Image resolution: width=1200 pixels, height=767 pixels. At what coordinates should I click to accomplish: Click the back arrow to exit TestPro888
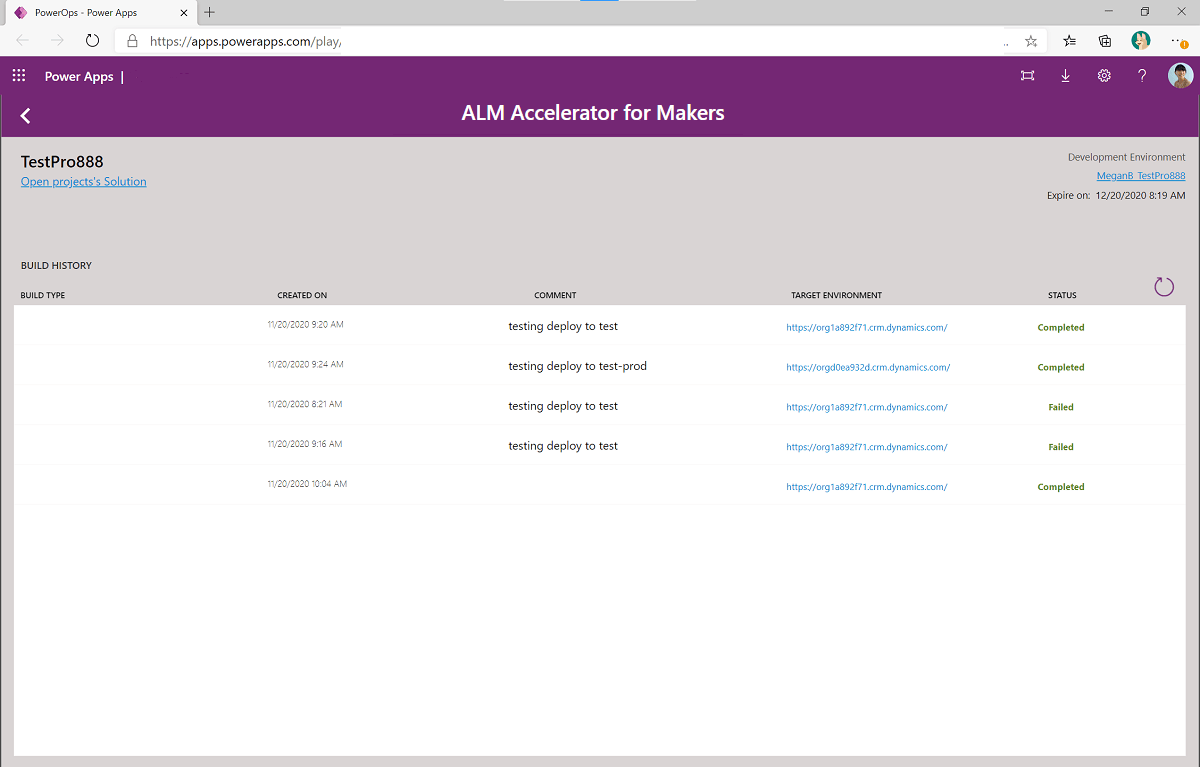(x=24, y=115)
